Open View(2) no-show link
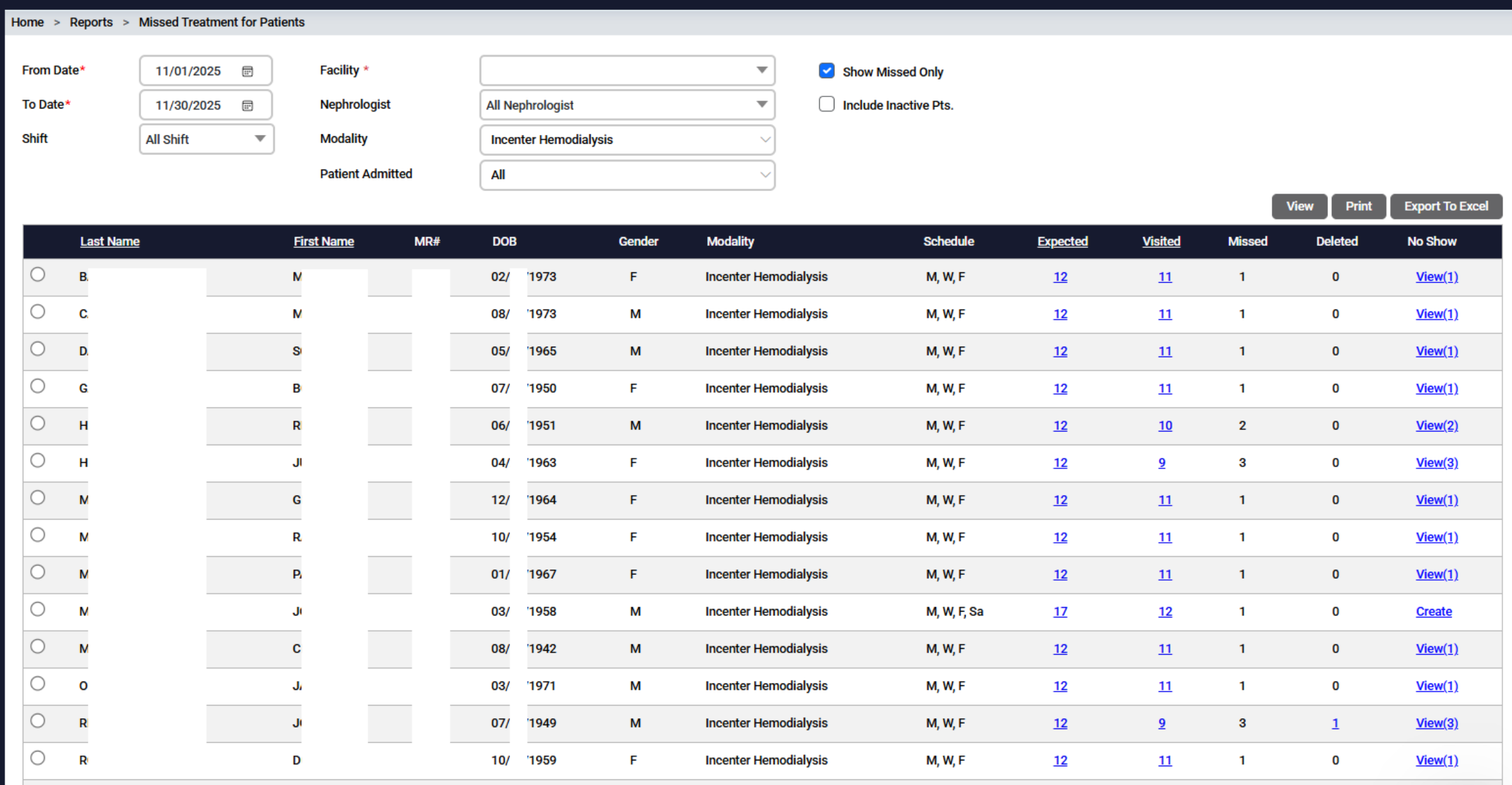The width and height of the screenshot is (1512, 785). (1437, 426)
